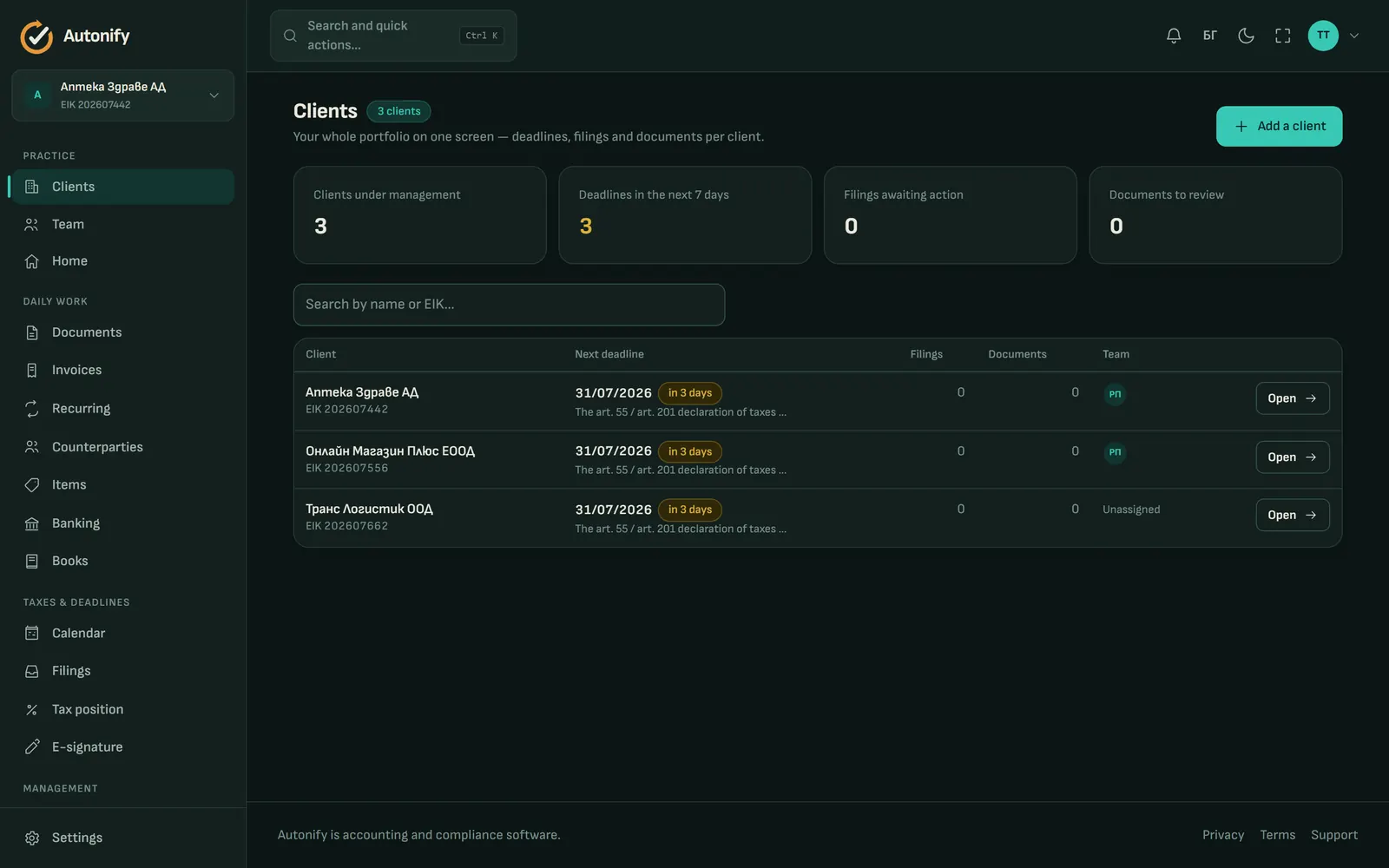
Task: Click the Clients under management card
Action: tap(420, 215)
